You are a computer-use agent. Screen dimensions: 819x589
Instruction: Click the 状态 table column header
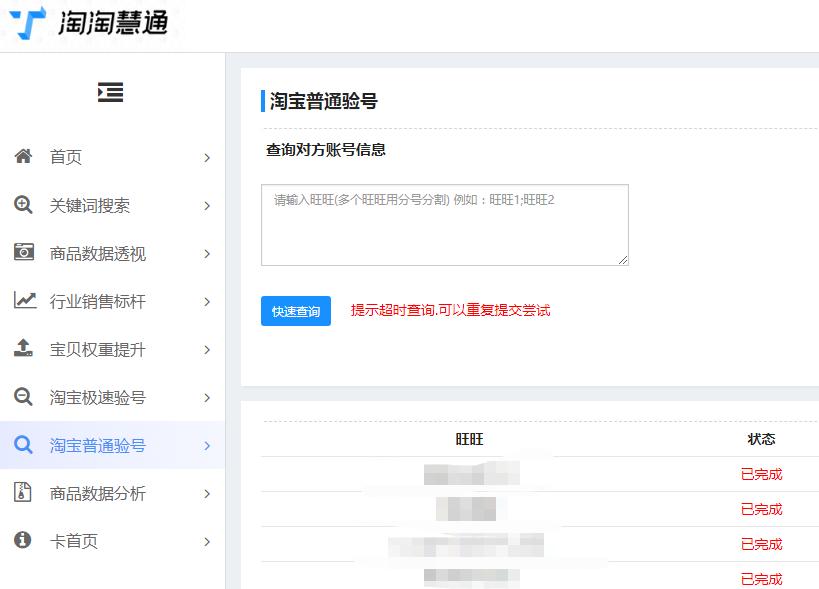tap(762, 438)
